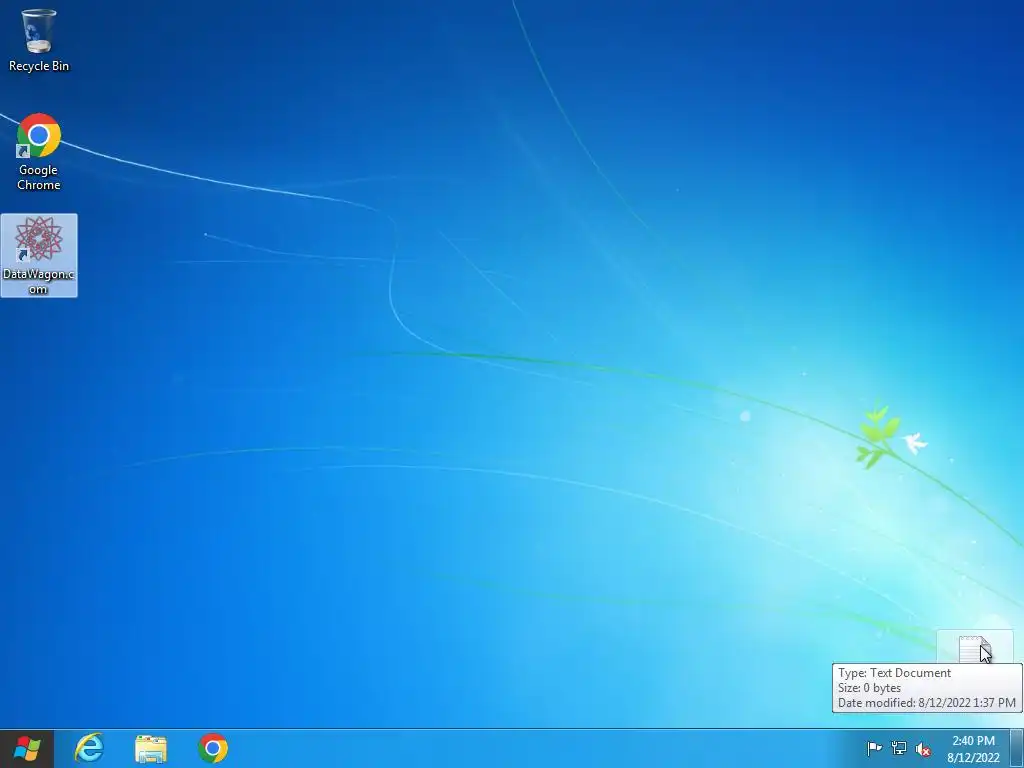The height and width of the screenshot is (768, 1024).
Task: Click the muted volume tray icon
Action: point(923,749)
